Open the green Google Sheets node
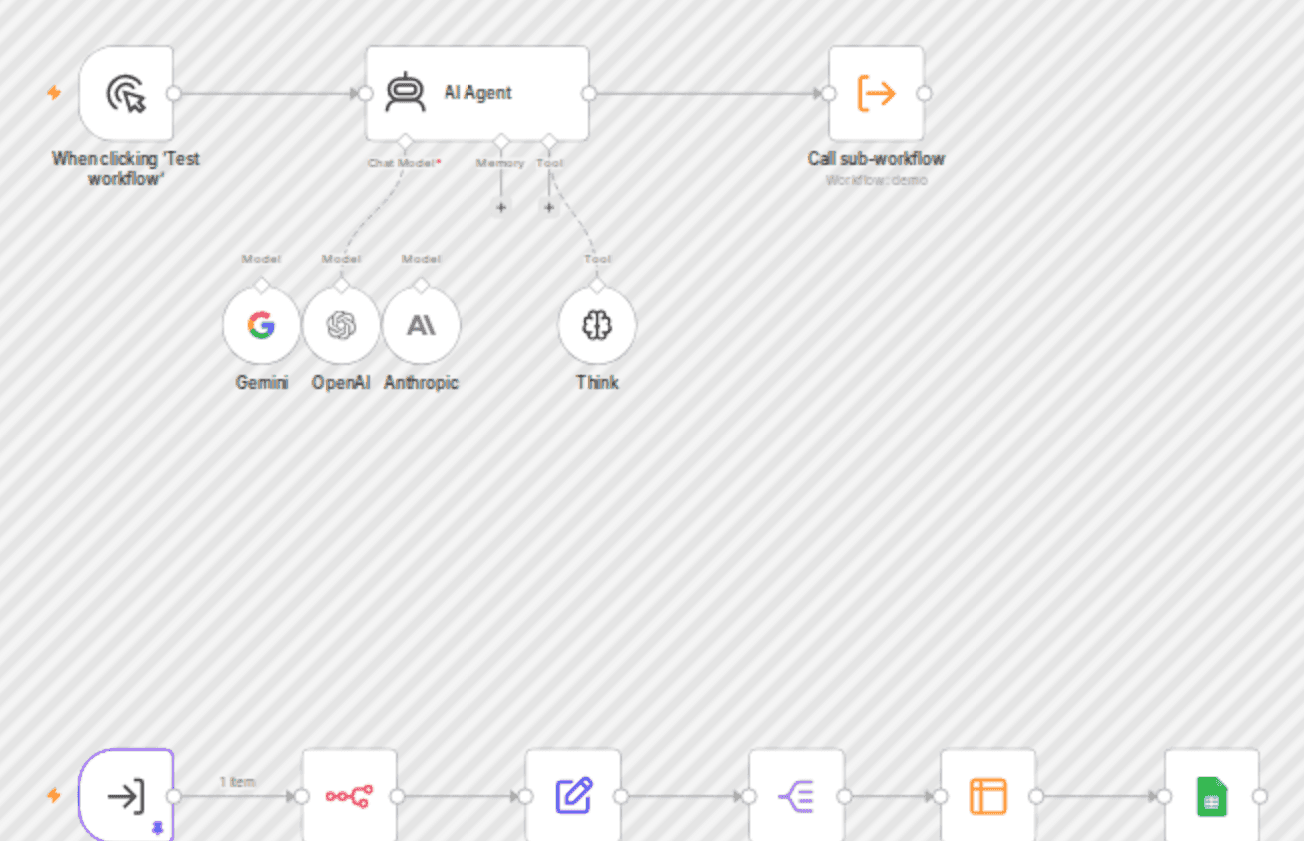Image resolution: width=1304 pixels, height=841 pixels. pyautogui.click(x=1212, y=796)
